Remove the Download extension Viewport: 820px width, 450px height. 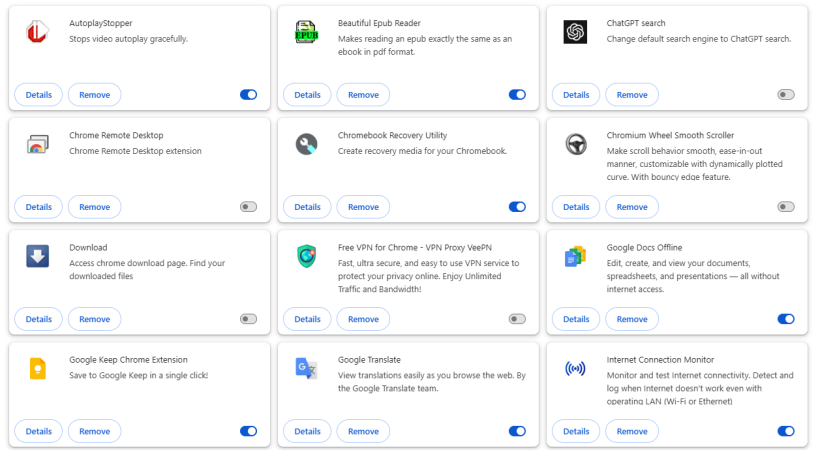pos(95,319)
